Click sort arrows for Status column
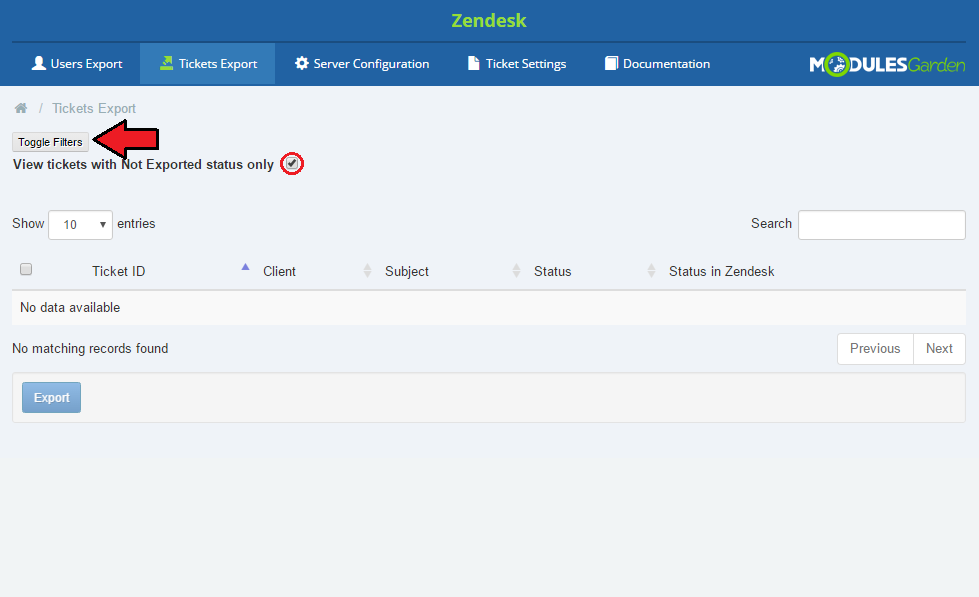979x597 pixels. coord(651,270)
